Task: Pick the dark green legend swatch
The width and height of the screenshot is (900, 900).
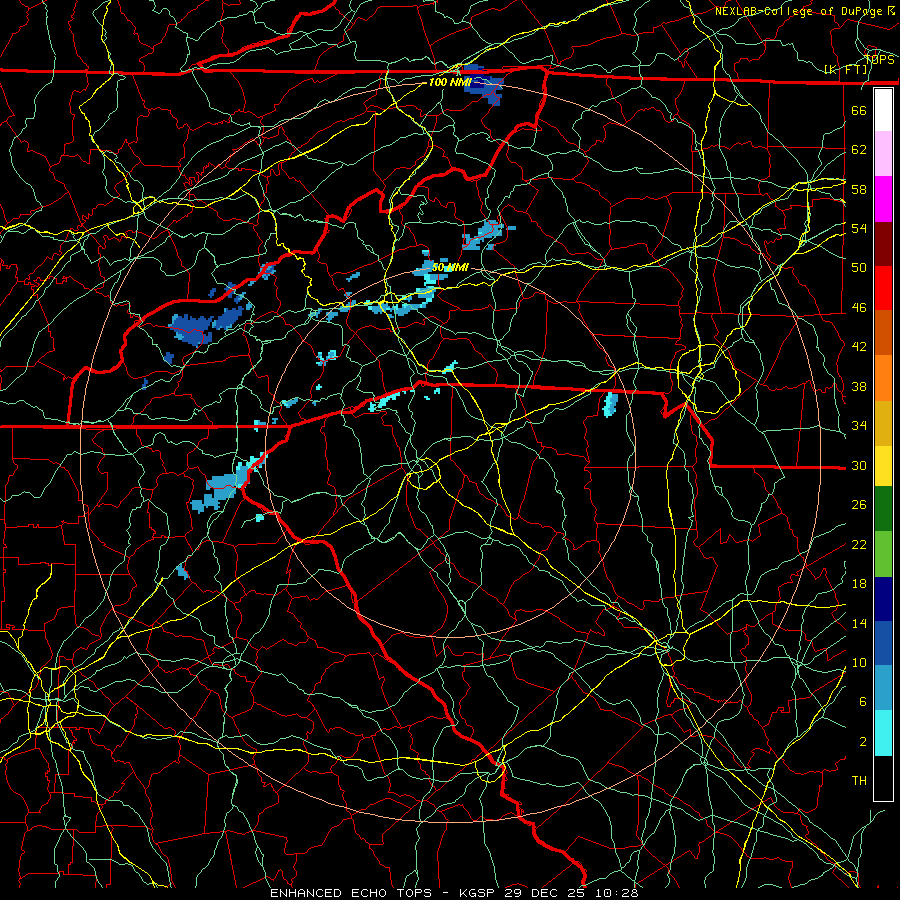Action: [883, 509]
